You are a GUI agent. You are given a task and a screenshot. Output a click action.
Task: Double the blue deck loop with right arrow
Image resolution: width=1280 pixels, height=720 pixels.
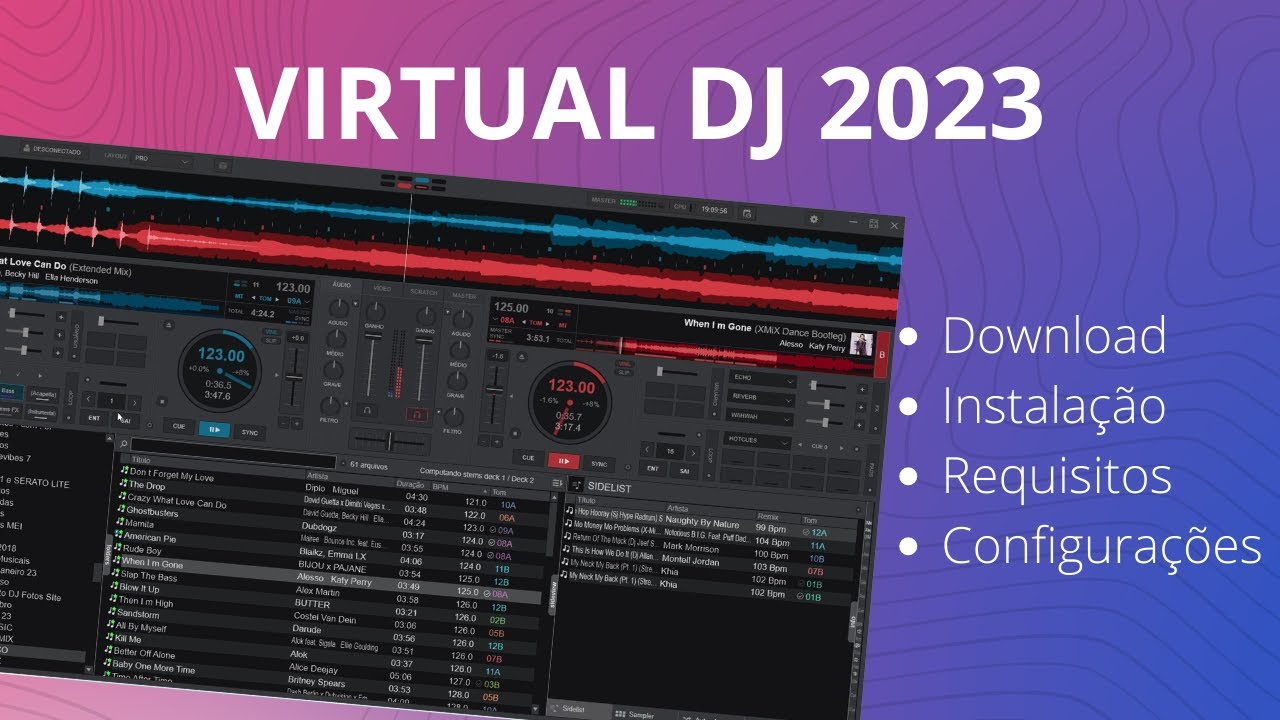point(134,402)
